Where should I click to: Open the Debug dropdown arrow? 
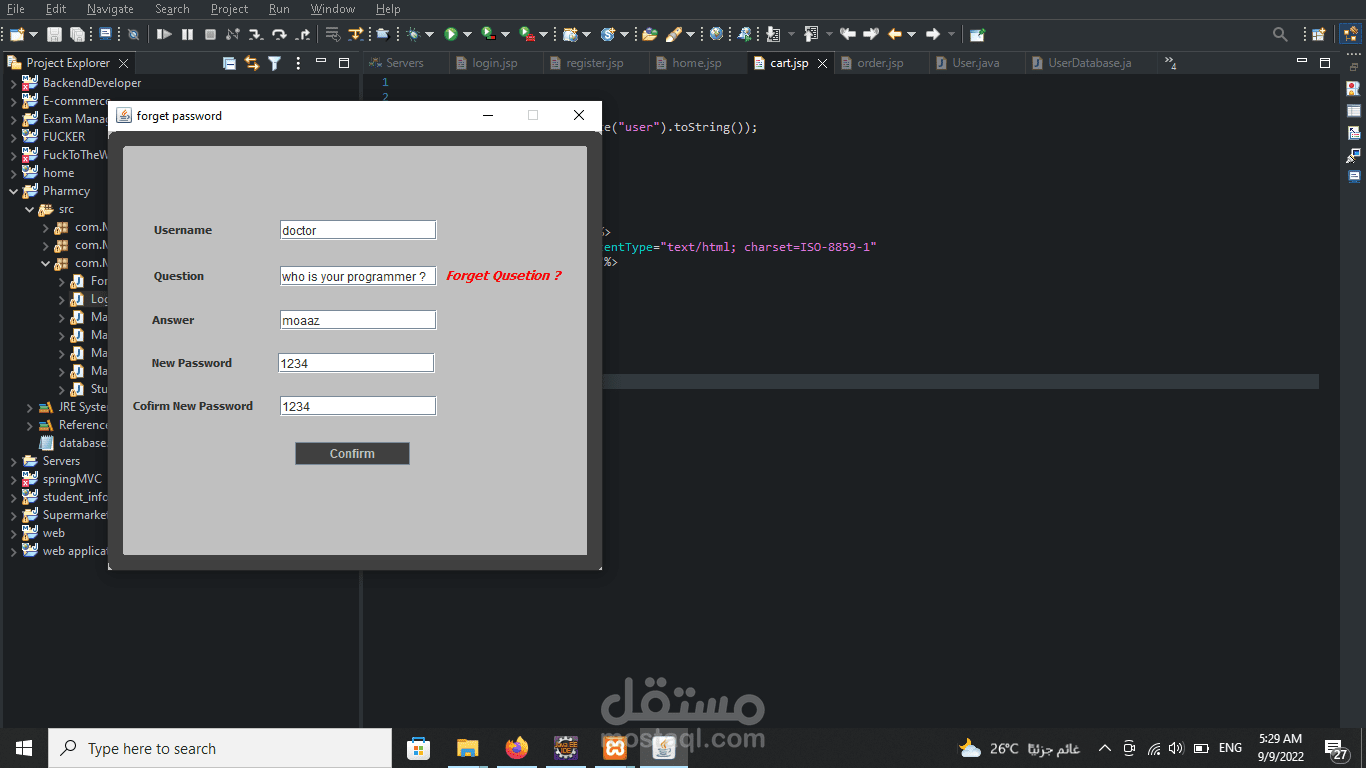pyautogui.click(x=429, y=35)
